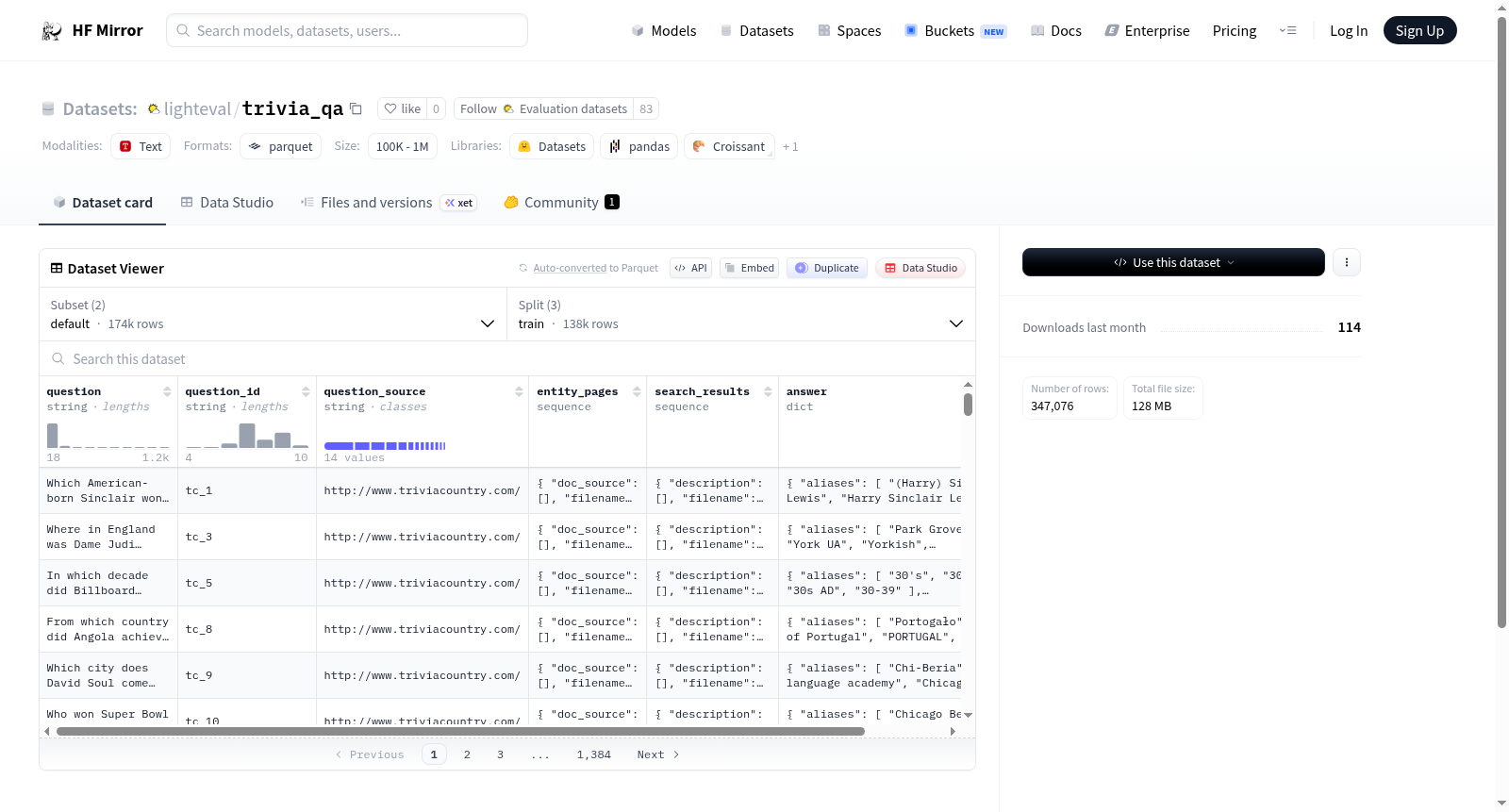Go to the Pricing page
The height and width of the screenshot is (812, 1509).
point(1235,31)
